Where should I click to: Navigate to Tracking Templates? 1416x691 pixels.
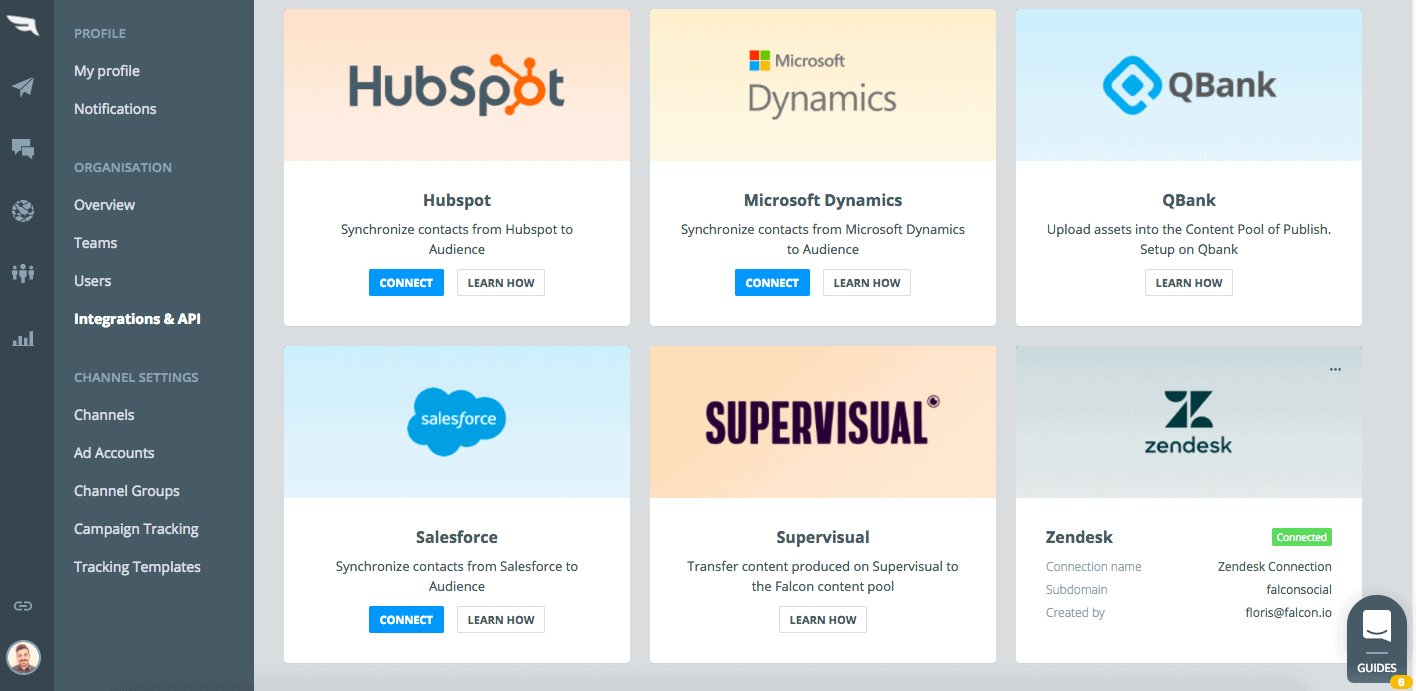pos(137,567)
